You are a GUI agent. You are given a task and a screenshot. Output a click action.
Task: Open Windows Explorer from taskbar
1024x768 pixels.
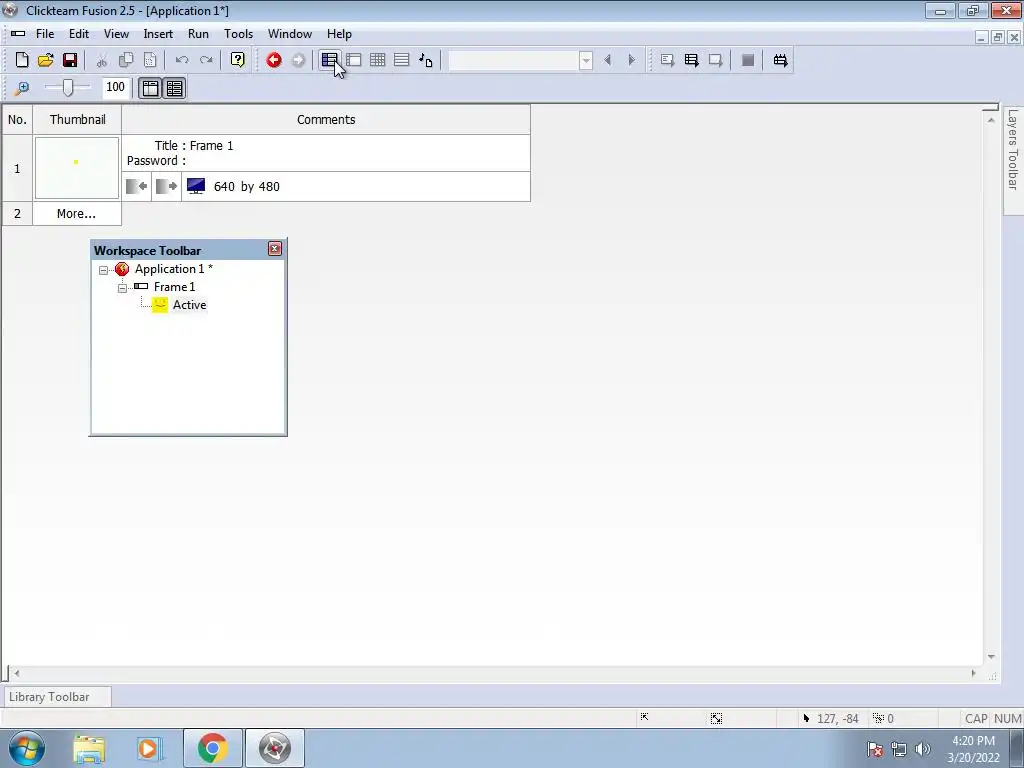click(89, 748)
